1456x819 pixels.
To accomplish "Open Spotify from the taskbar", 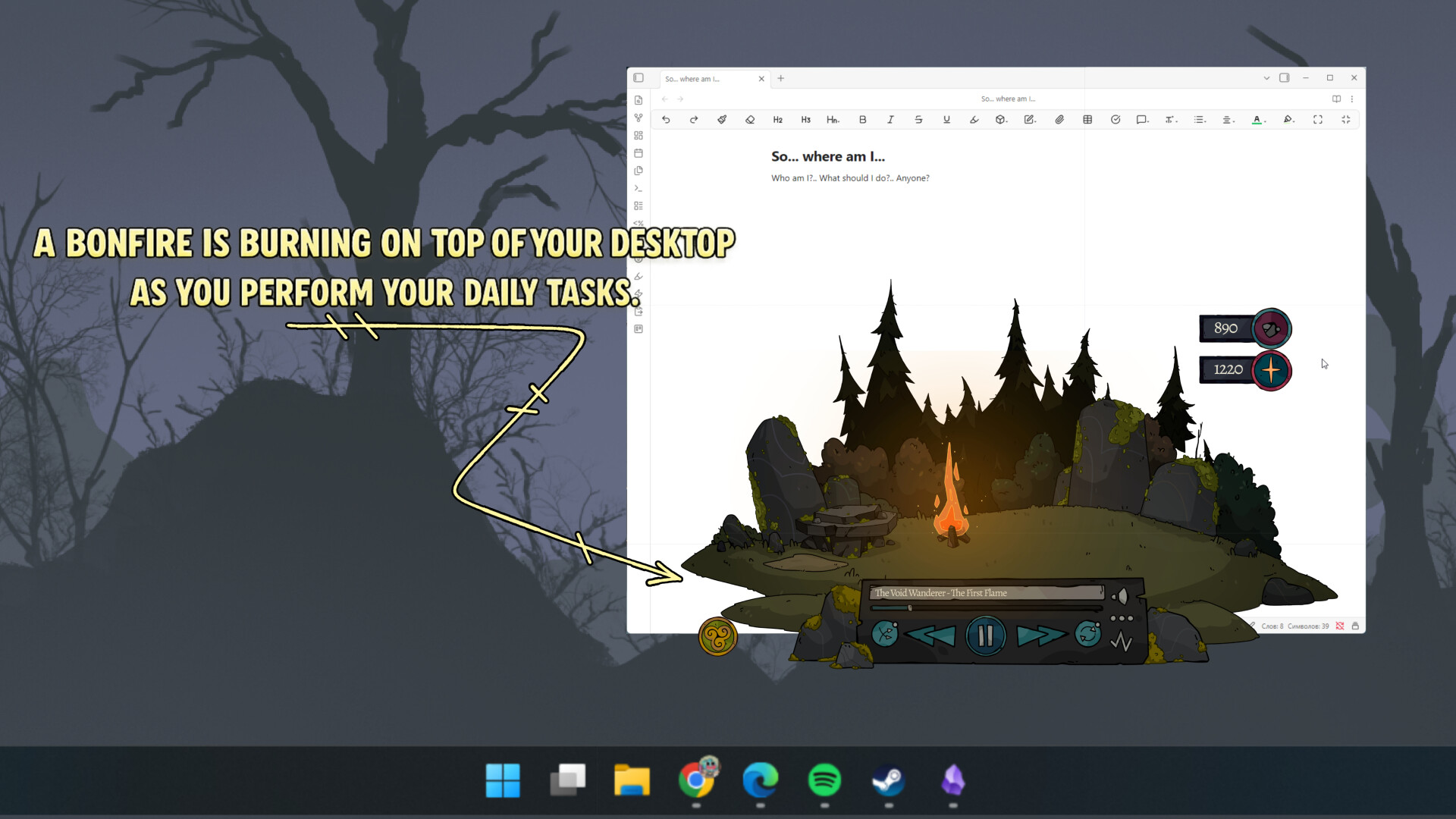I will click(824, 780).
